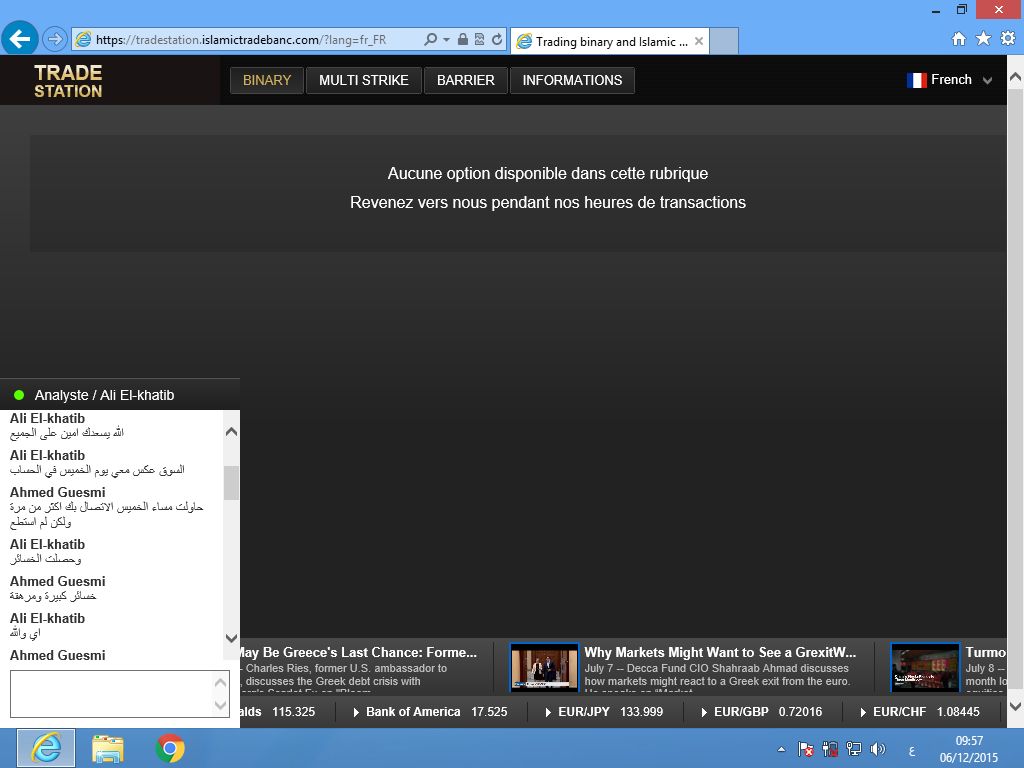Image resolution: width=1024 pixels, height=768 pixels.
Task: Click the browser forward arrow button
Action: (55, 39)
